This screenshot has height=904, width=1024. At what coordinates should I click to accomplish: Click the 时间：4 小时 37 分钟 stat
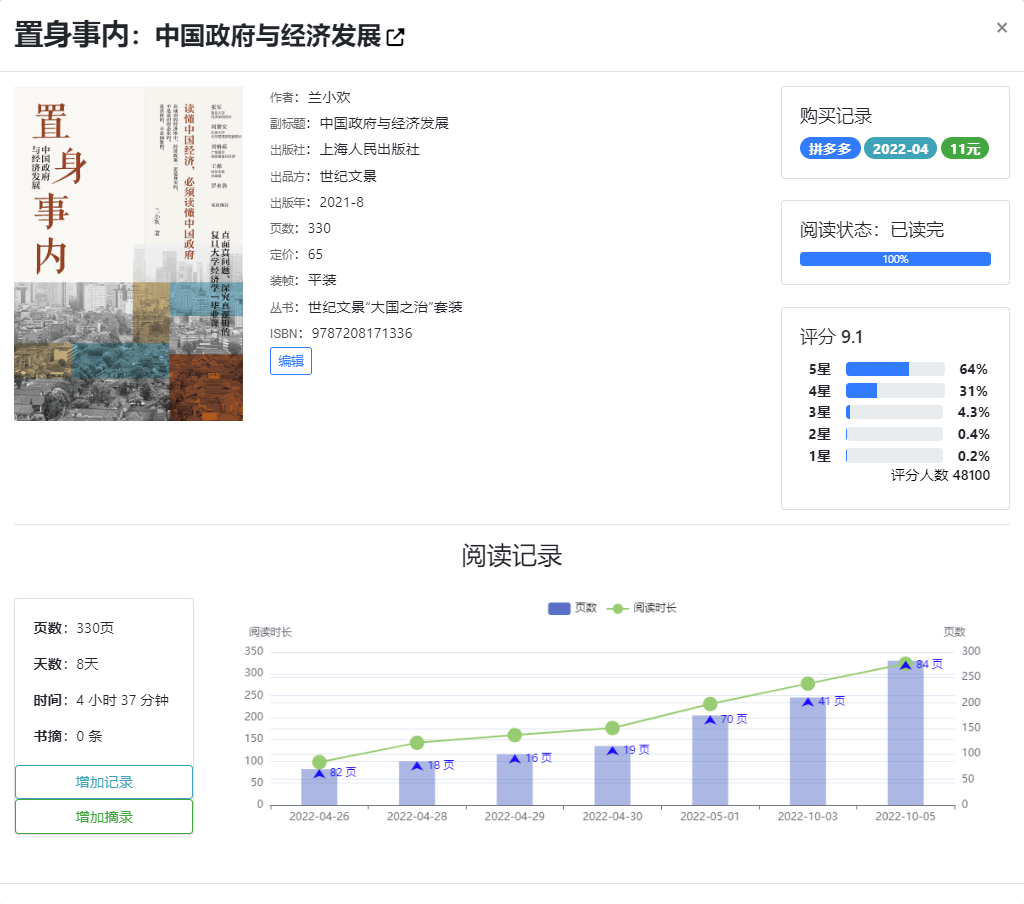101,700
